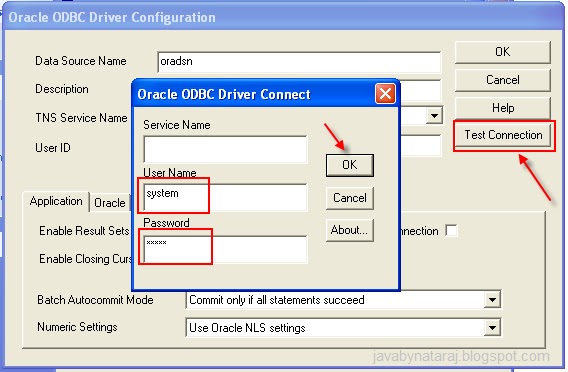This screenshot has width=568, height=372.
Task: Open Help in the Driver Configuration window
Action: point(502,108)
